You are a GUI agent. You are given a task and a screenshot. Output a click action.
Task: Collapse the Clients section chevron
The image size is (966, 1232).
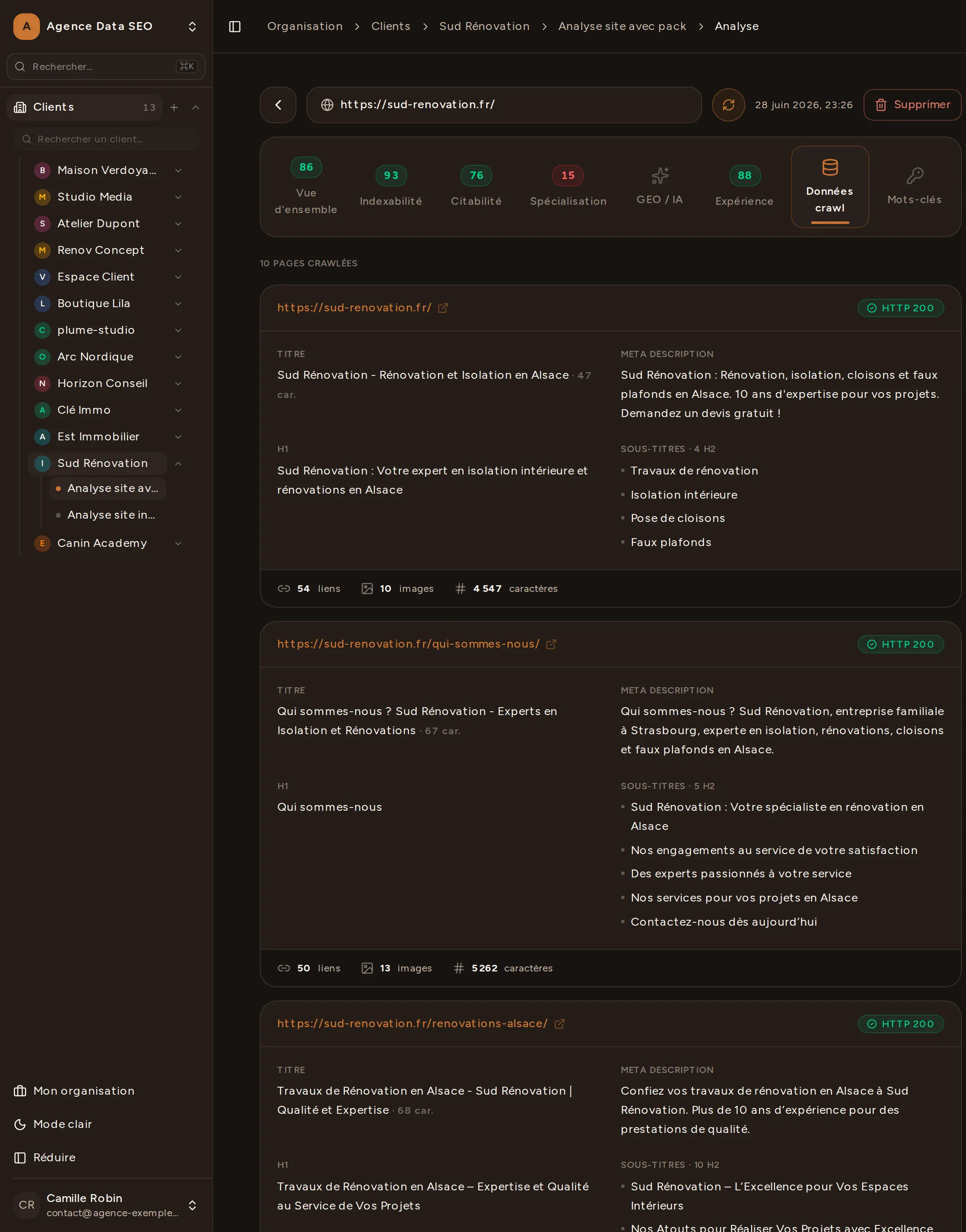pyautogui.click(x=196, y=107)
